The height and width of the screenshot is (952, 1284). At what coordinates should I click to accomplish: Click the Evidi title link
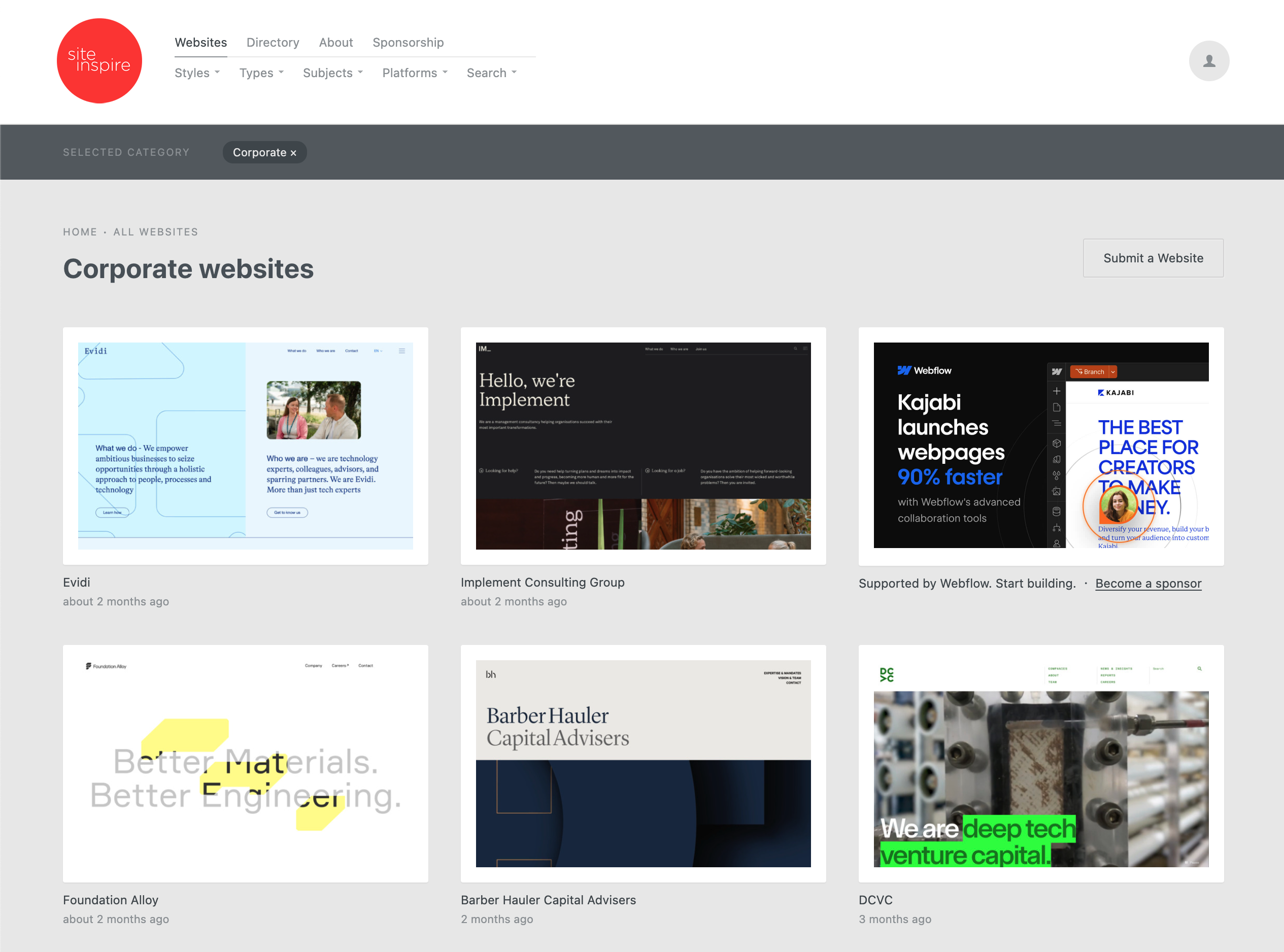pyautogui.click(x=77, y=583)
